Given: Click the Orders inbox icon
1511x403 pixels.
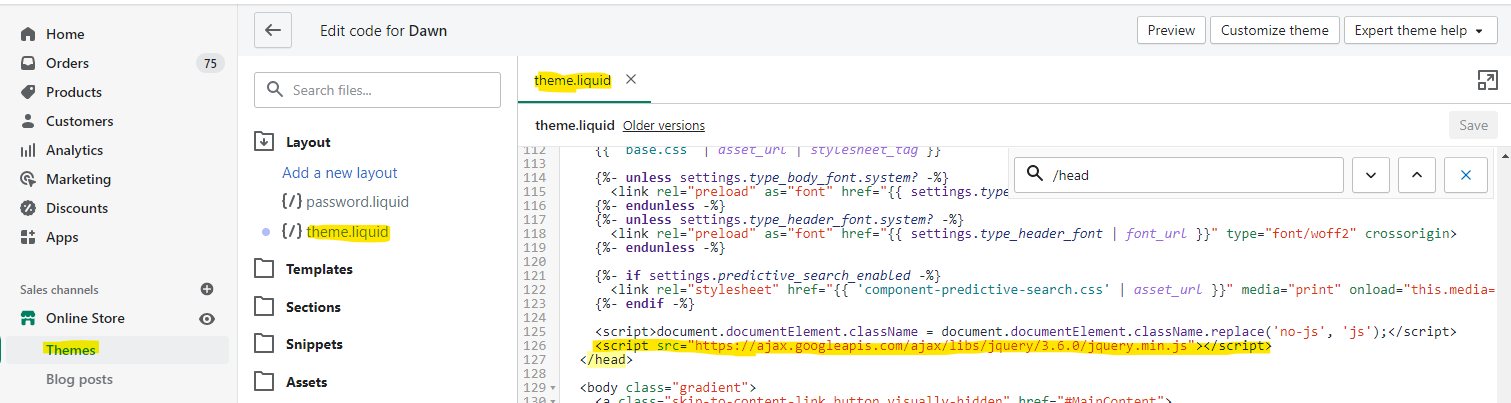Looking at the screenshot, I should pyautogui.click(x=28, y=63).
